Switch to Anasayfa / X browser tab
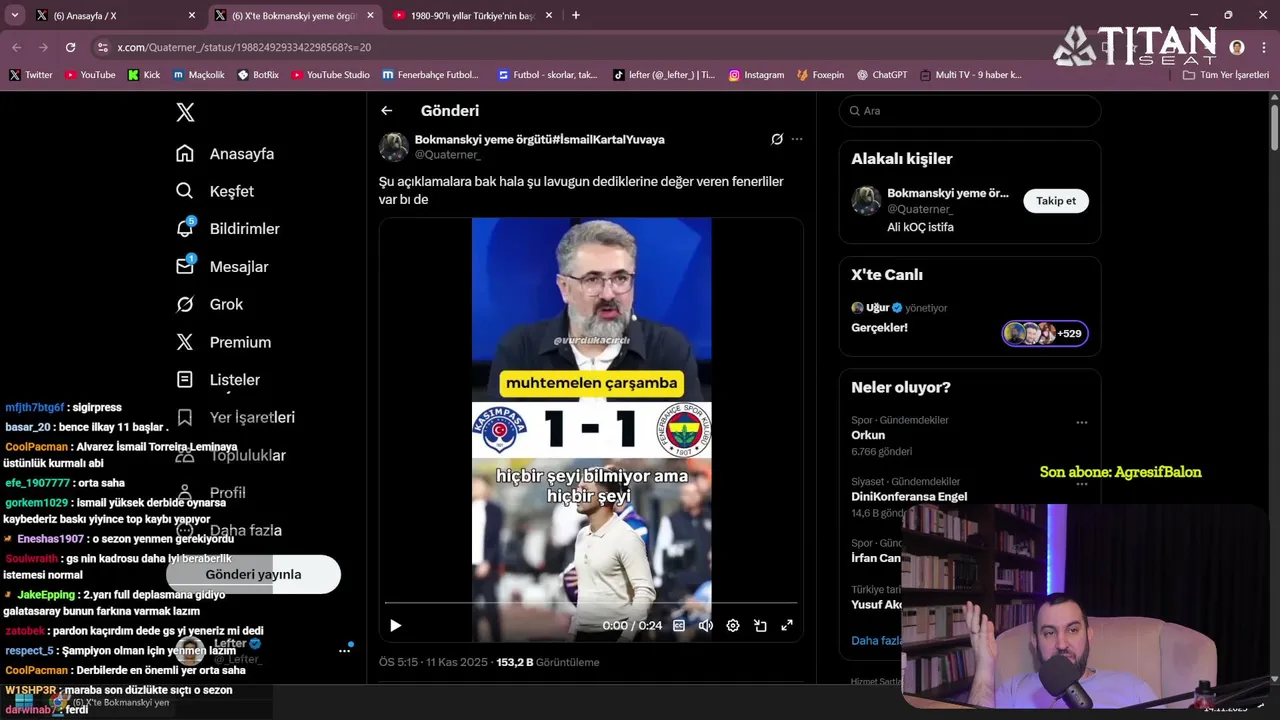Viewport: 1280px width, 720px height. 114,15
